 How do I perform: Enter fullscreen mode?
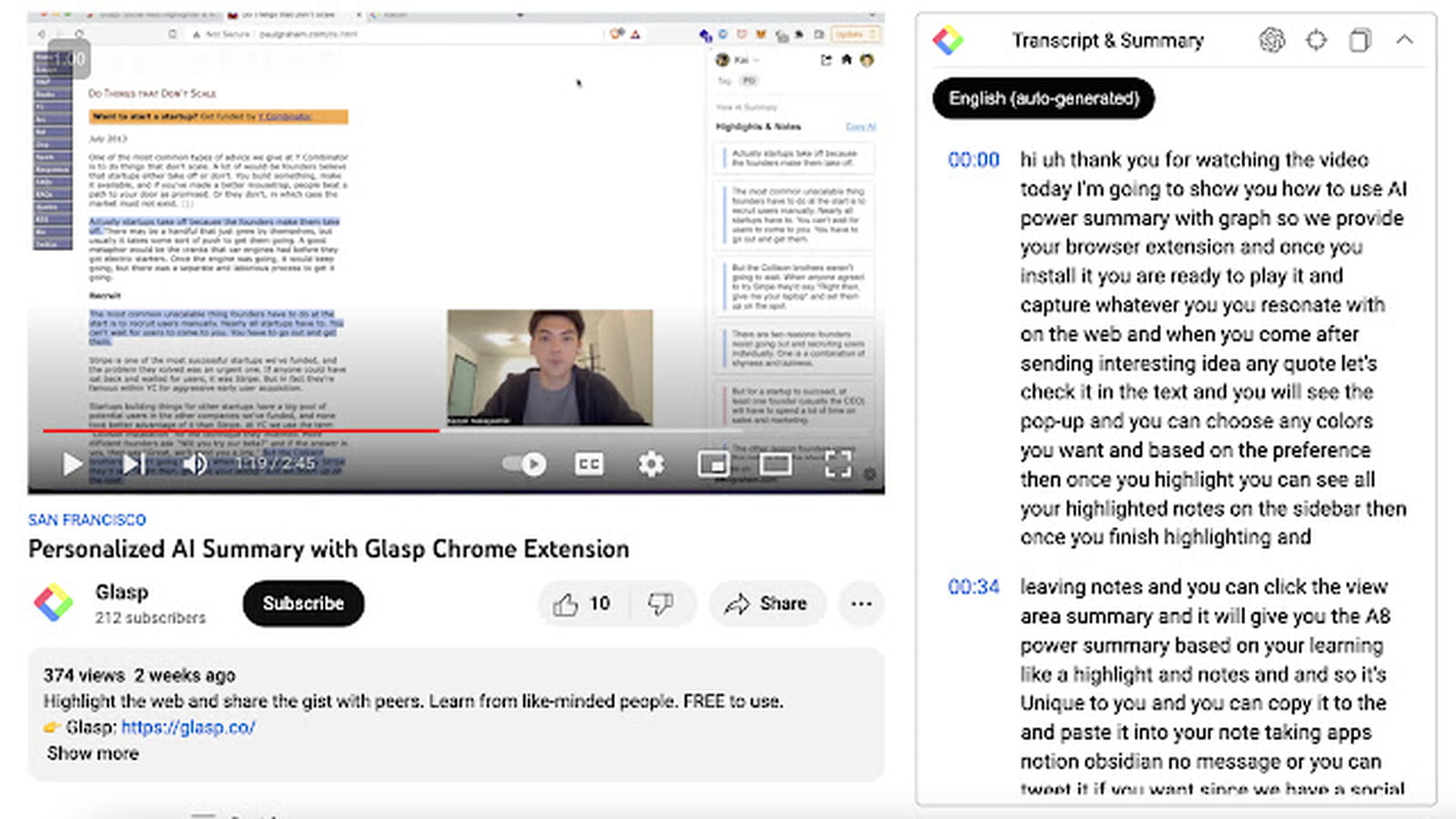coord(838,464)
